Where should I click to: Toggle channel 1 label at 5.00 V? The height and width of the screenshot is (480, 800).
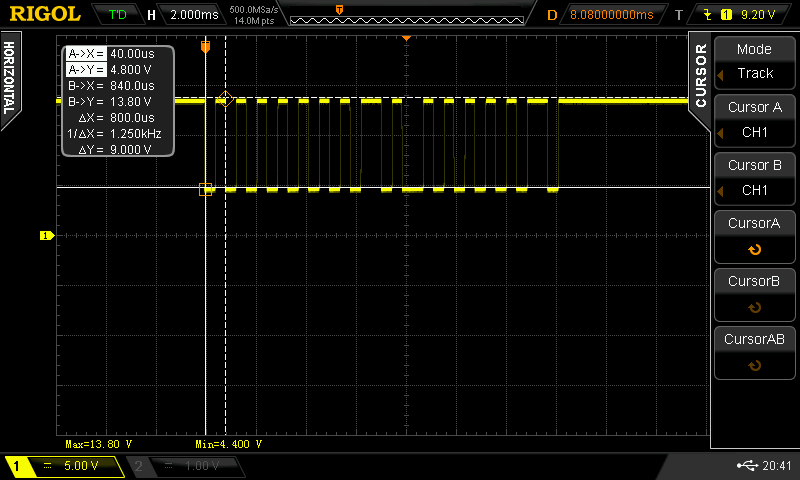click(x=64, y=466)
